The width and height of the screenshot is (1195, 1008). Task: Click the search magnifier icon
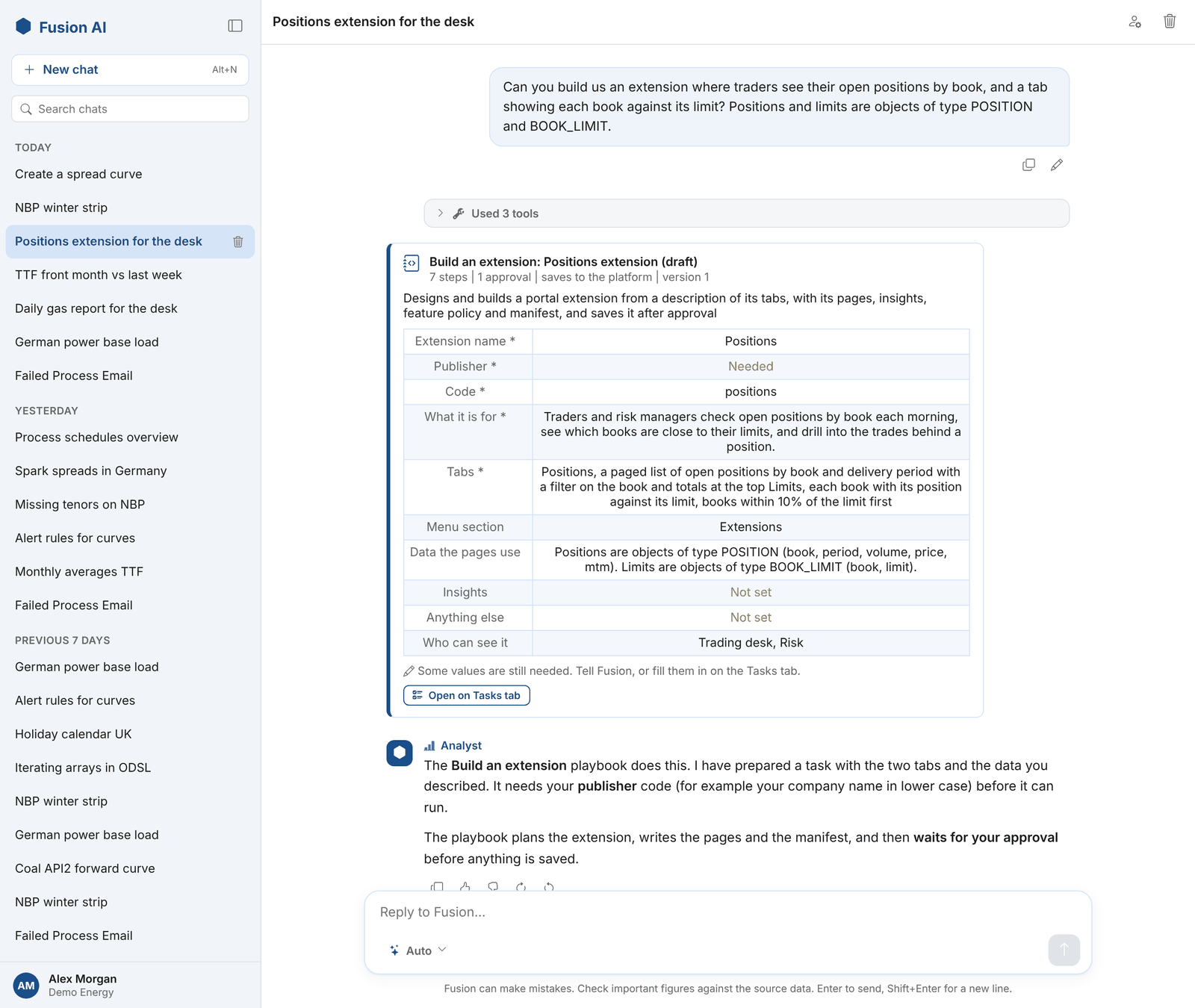tap(26, 109)
